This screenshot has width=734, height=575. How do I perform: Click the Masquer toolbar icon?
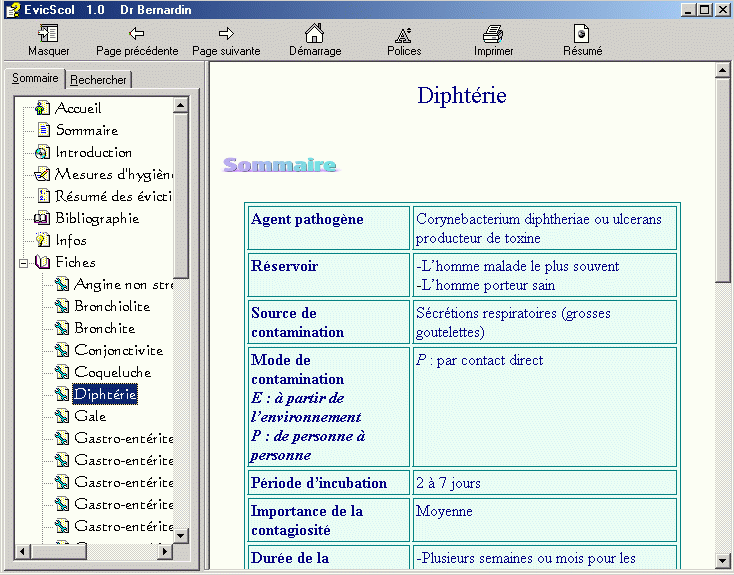coord(48,33)
